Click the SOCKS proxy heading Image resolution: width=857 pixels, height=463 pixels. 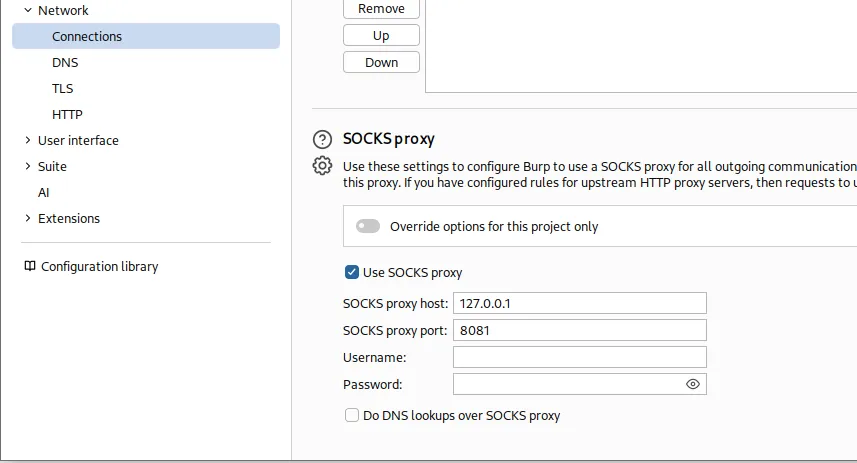point(389,139)
